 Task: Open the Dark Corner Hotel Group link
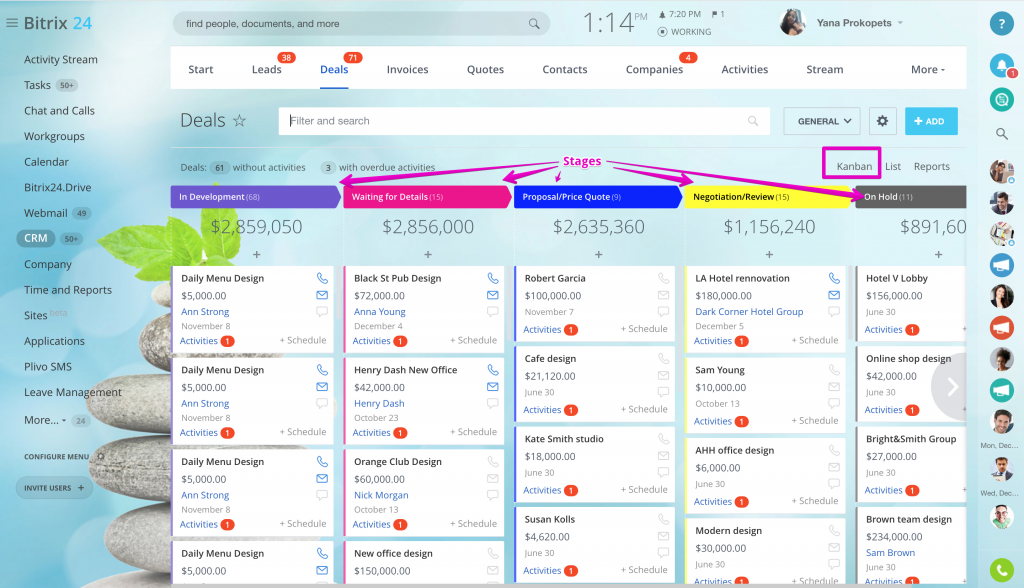coord(749,312)
